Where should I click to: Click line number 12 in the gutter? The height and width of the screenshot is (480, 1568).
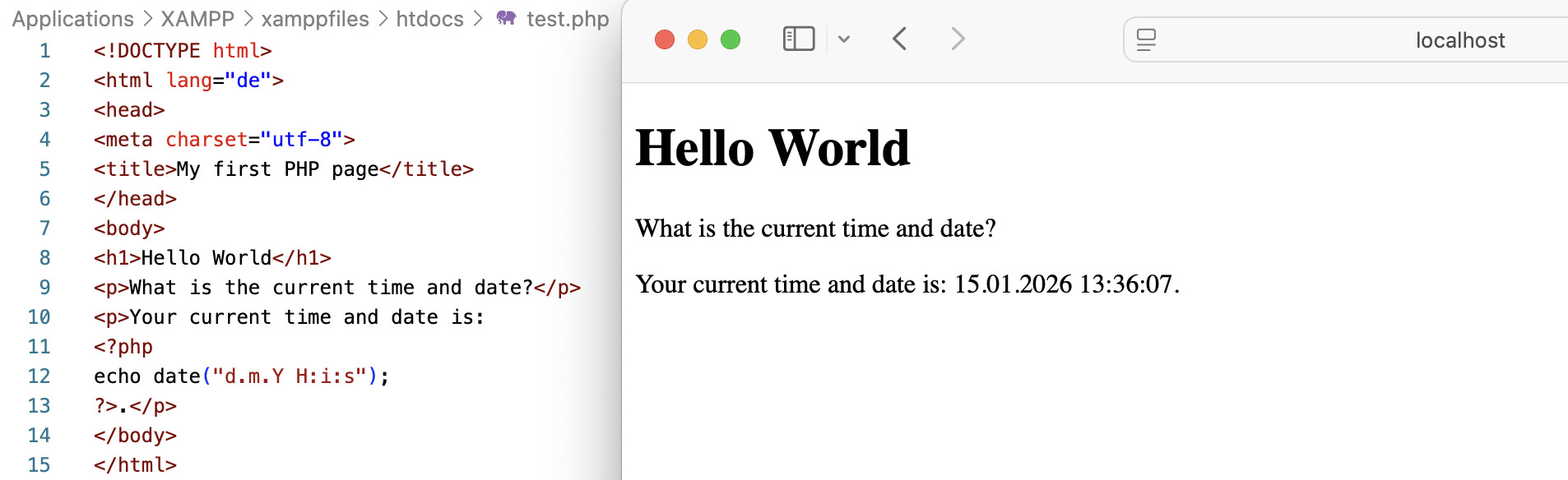[39, 376]
